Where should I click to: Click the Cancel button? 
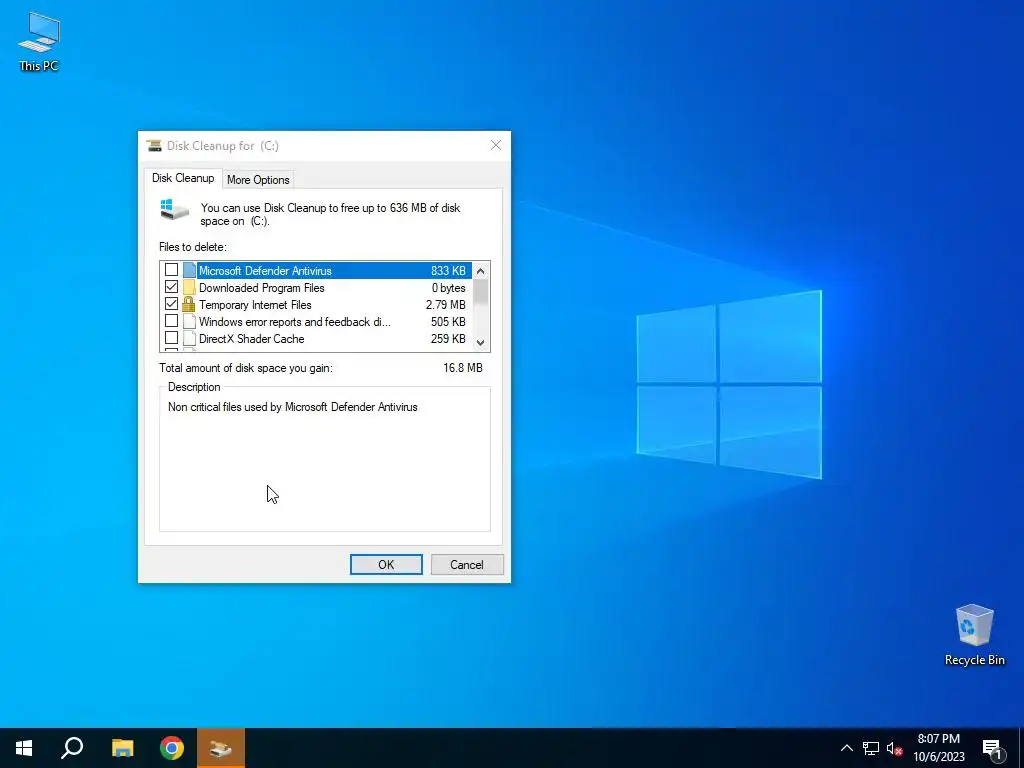pyautogui.click(x=466, y=564)
